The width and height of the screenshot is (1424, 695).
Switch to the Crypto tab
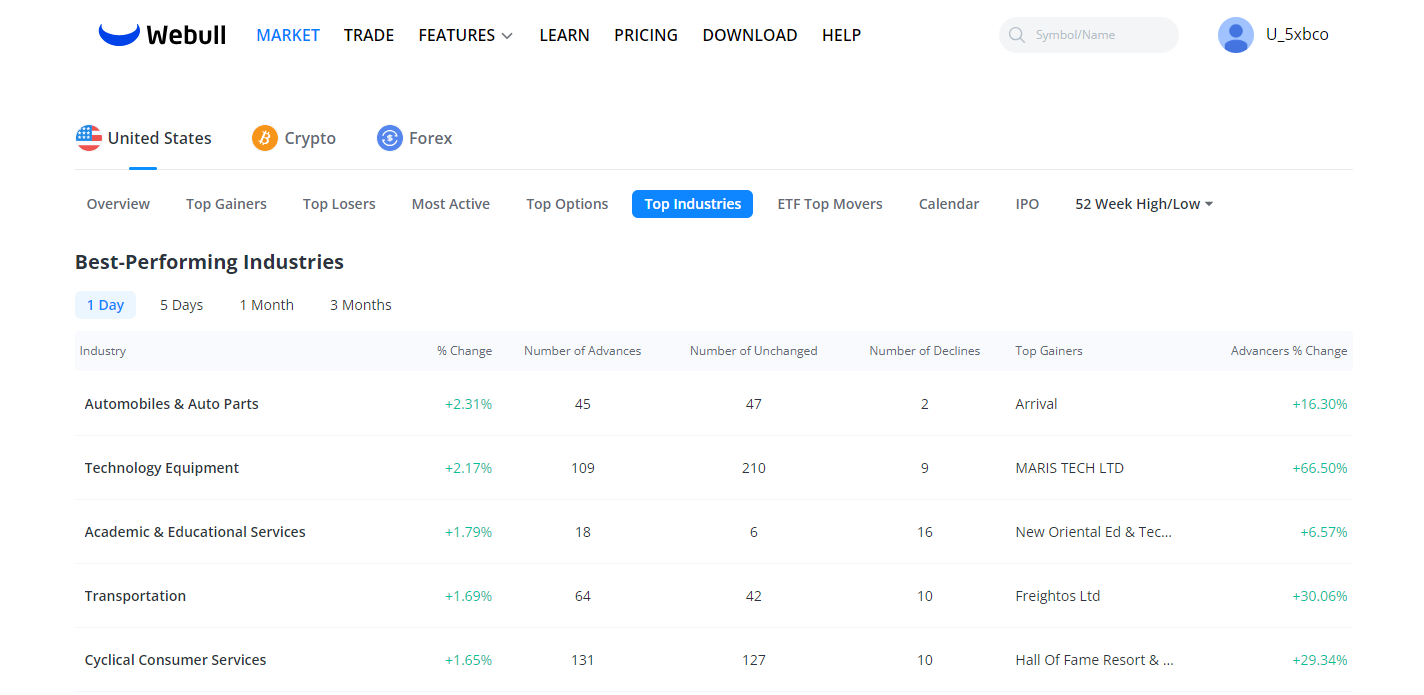tap(294, 138)
